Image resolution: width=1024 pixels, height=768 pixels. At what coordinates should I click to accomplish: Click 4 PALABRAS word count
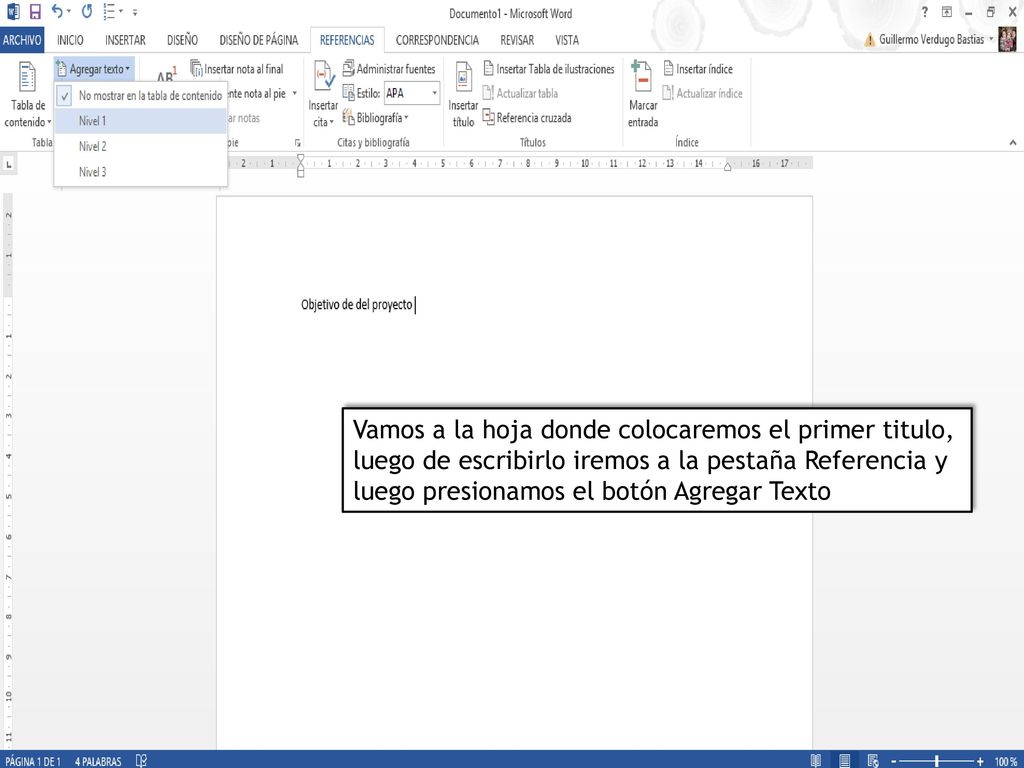98,761
